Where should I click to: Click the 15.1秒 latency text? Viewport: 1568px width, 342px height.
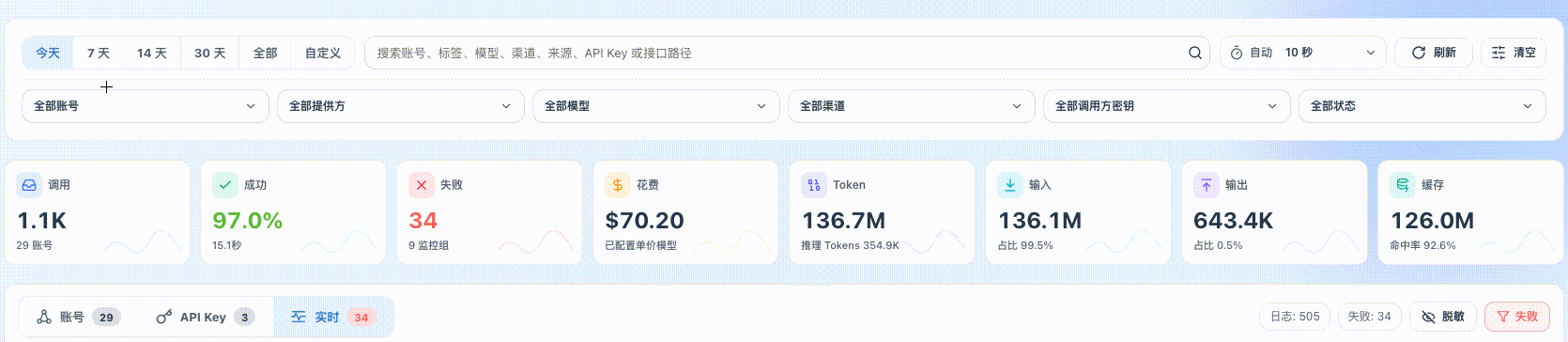tap(226, 245)
